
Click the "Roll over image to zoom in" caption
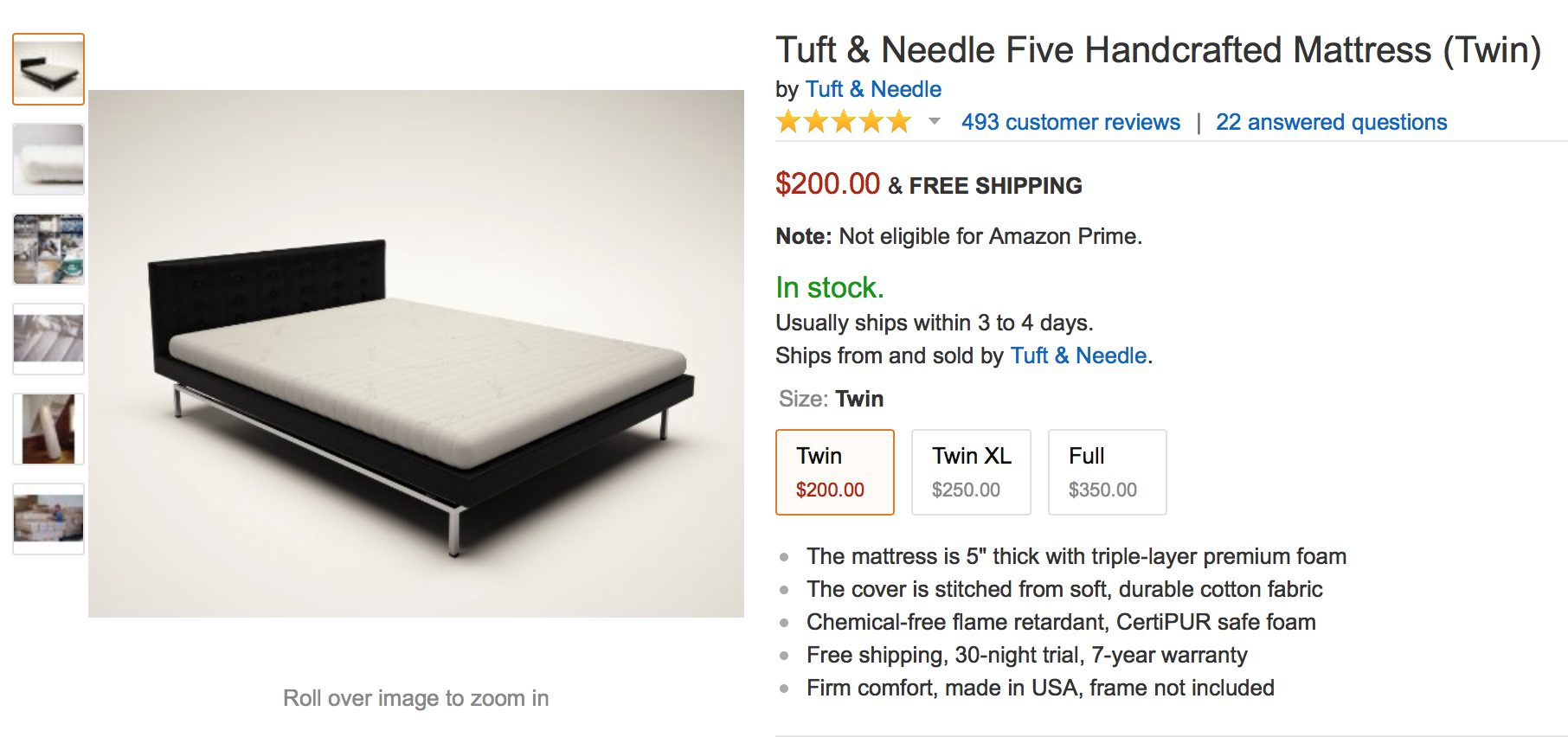pos(416,698)
